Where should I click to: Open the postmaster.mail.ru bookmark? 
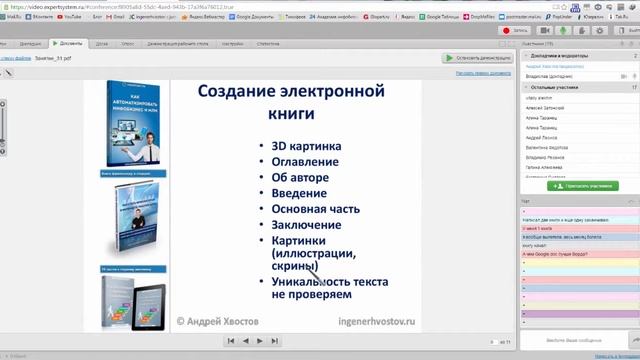click(x=520, y=17)
